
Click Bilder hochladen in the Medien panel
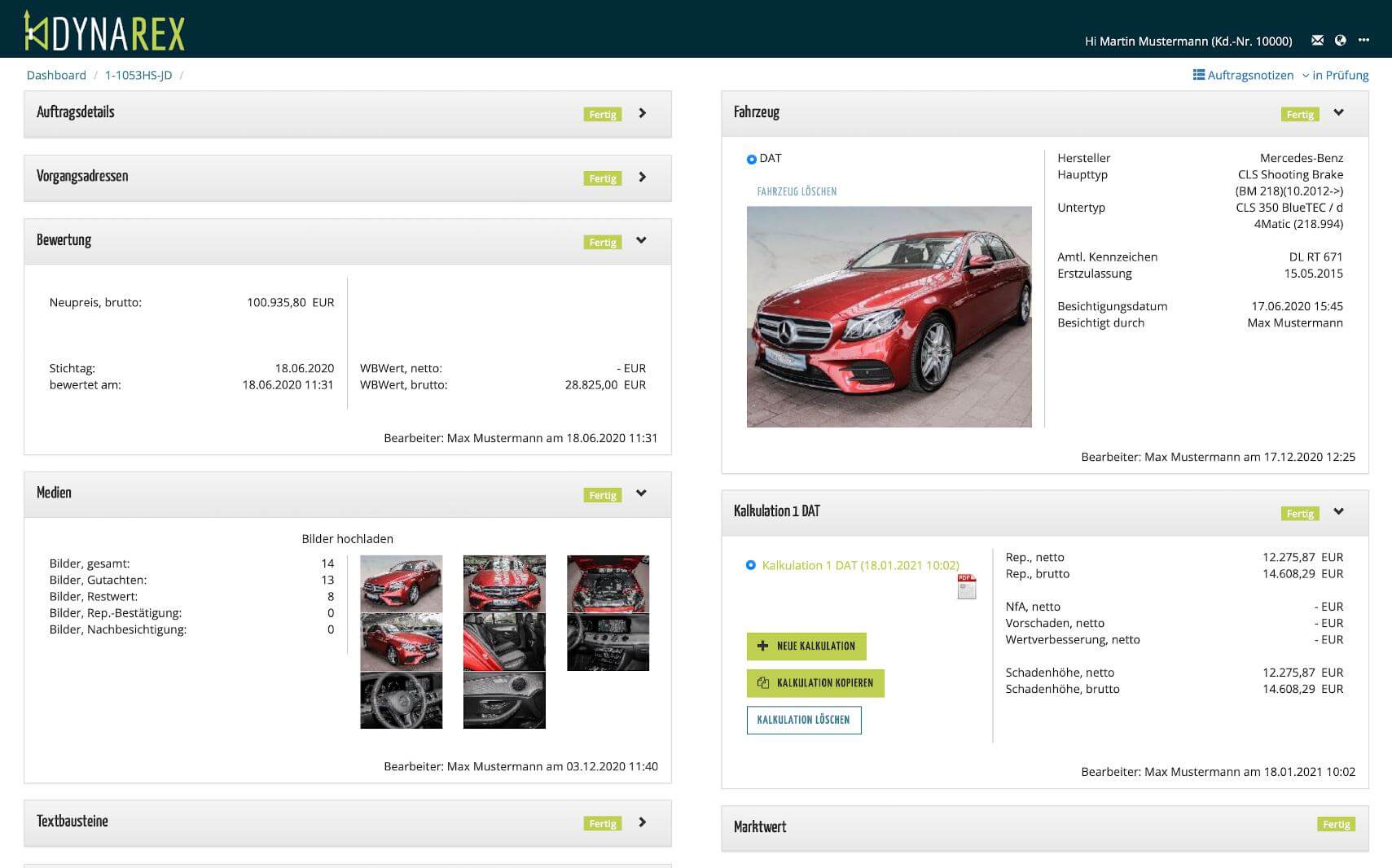point(347,538)
